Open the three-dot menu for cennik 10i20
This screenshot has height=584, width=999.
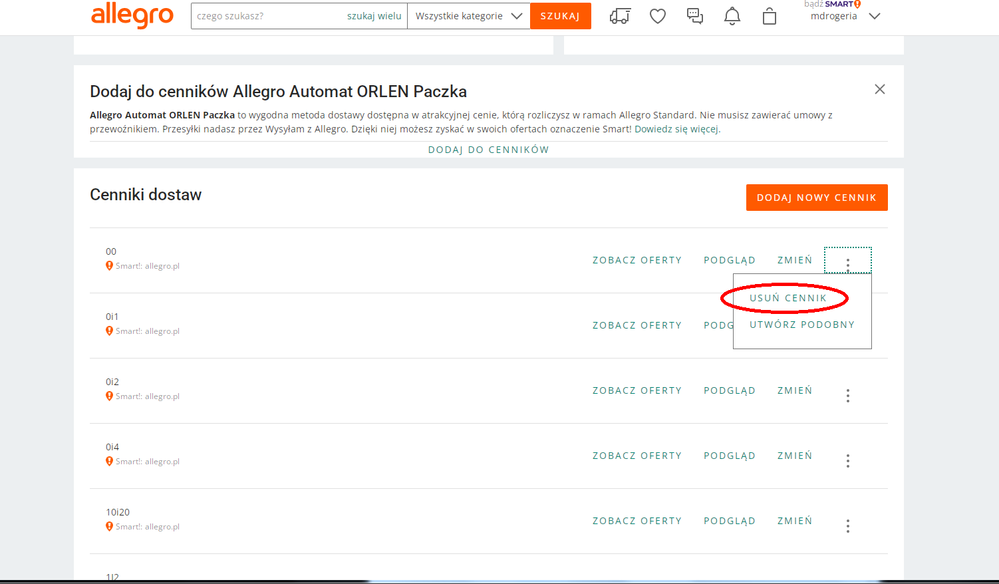pyautogui.click(x=847, y=525)
